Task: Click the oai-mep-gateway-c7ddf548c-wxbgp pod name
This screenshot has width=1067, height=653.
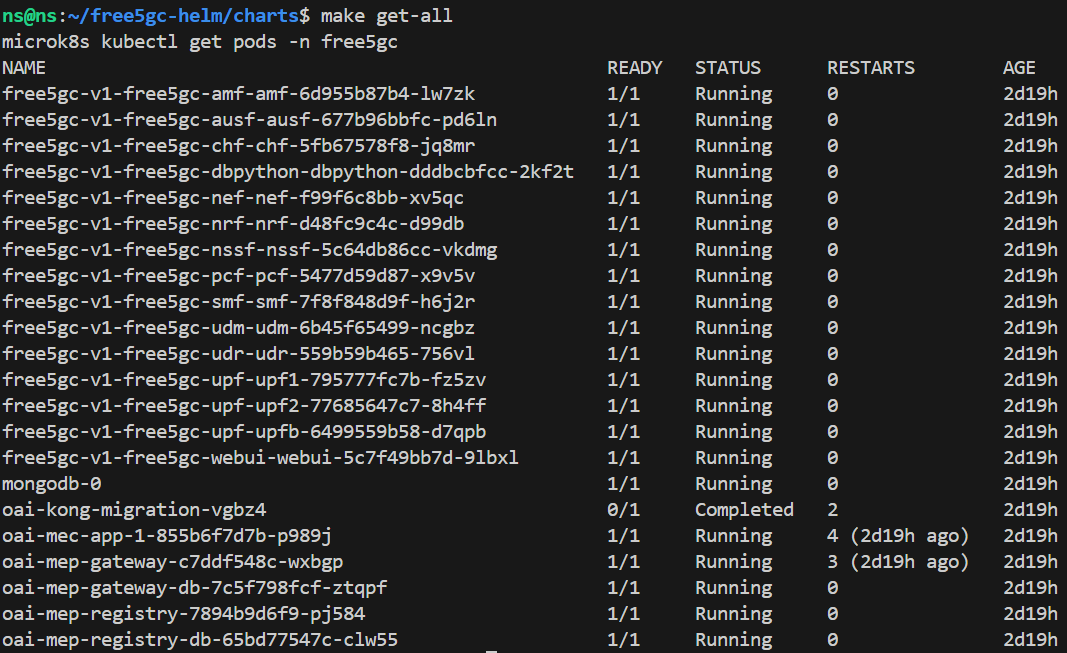Action: coord(172,561)
